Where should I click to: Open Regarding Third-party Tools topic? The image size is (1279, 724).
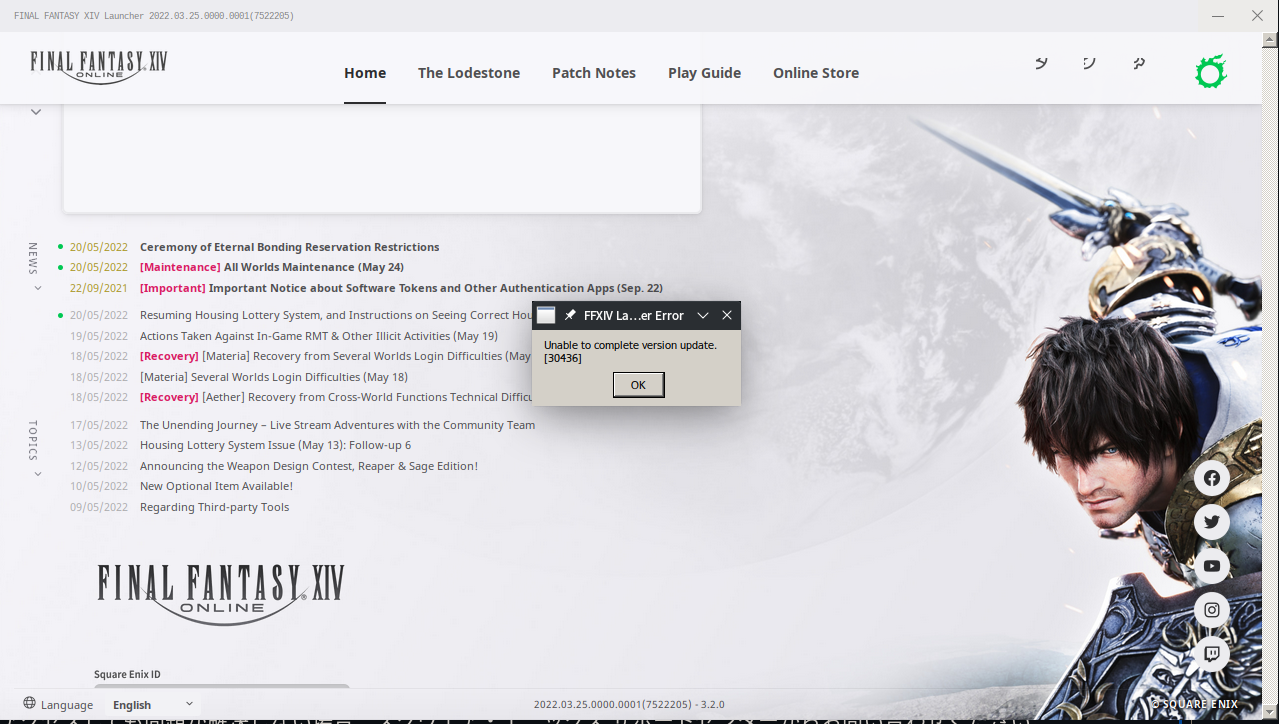(214, 507)
